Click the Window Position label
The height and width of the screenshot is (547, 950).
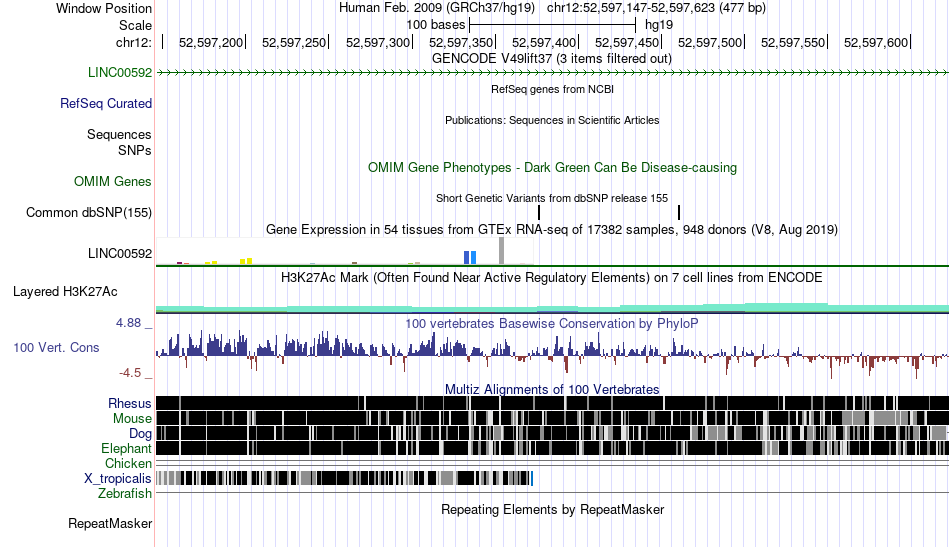click(104, 8)
